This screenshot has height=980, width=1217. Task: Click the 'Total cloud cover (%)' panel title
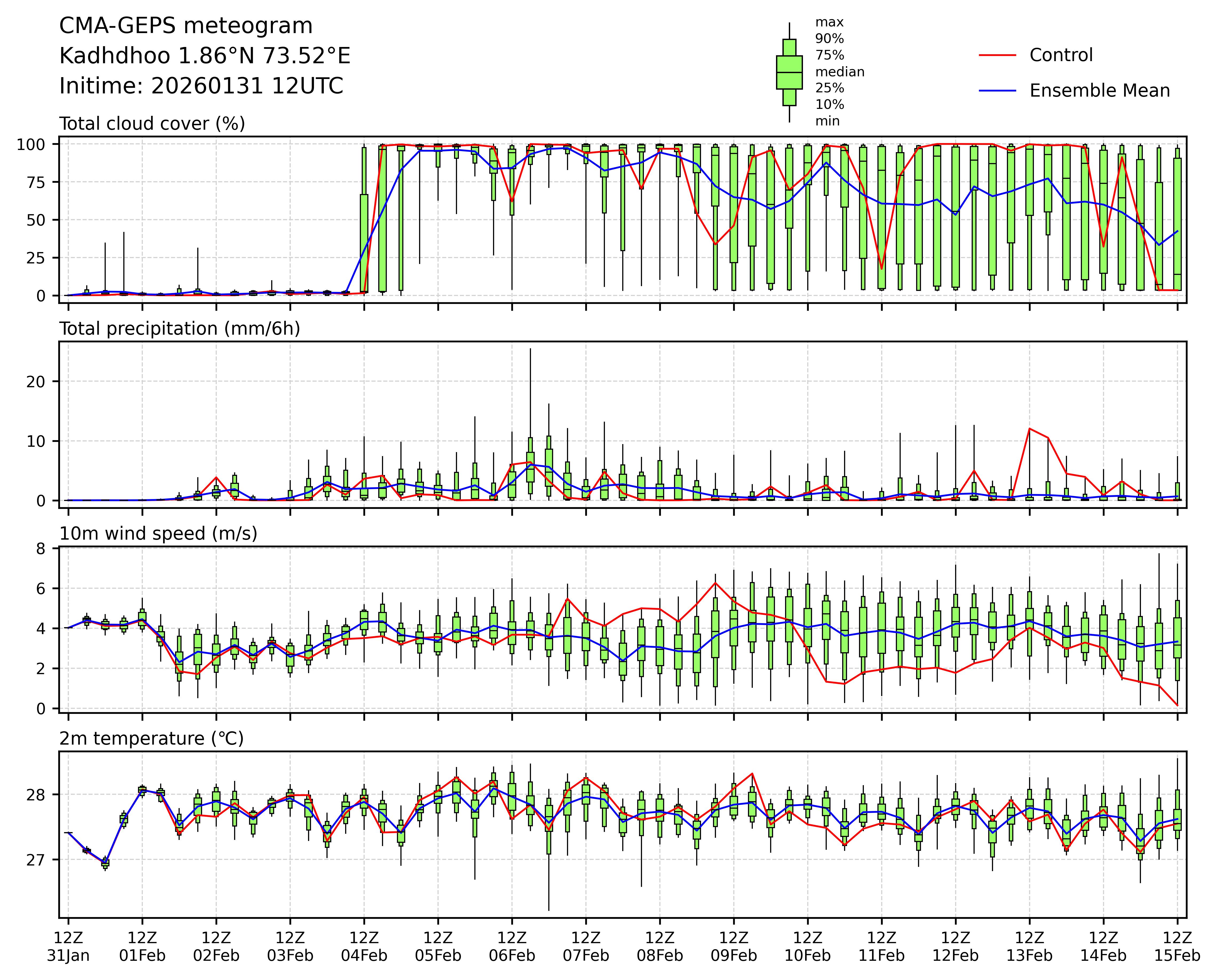[152, 124]
